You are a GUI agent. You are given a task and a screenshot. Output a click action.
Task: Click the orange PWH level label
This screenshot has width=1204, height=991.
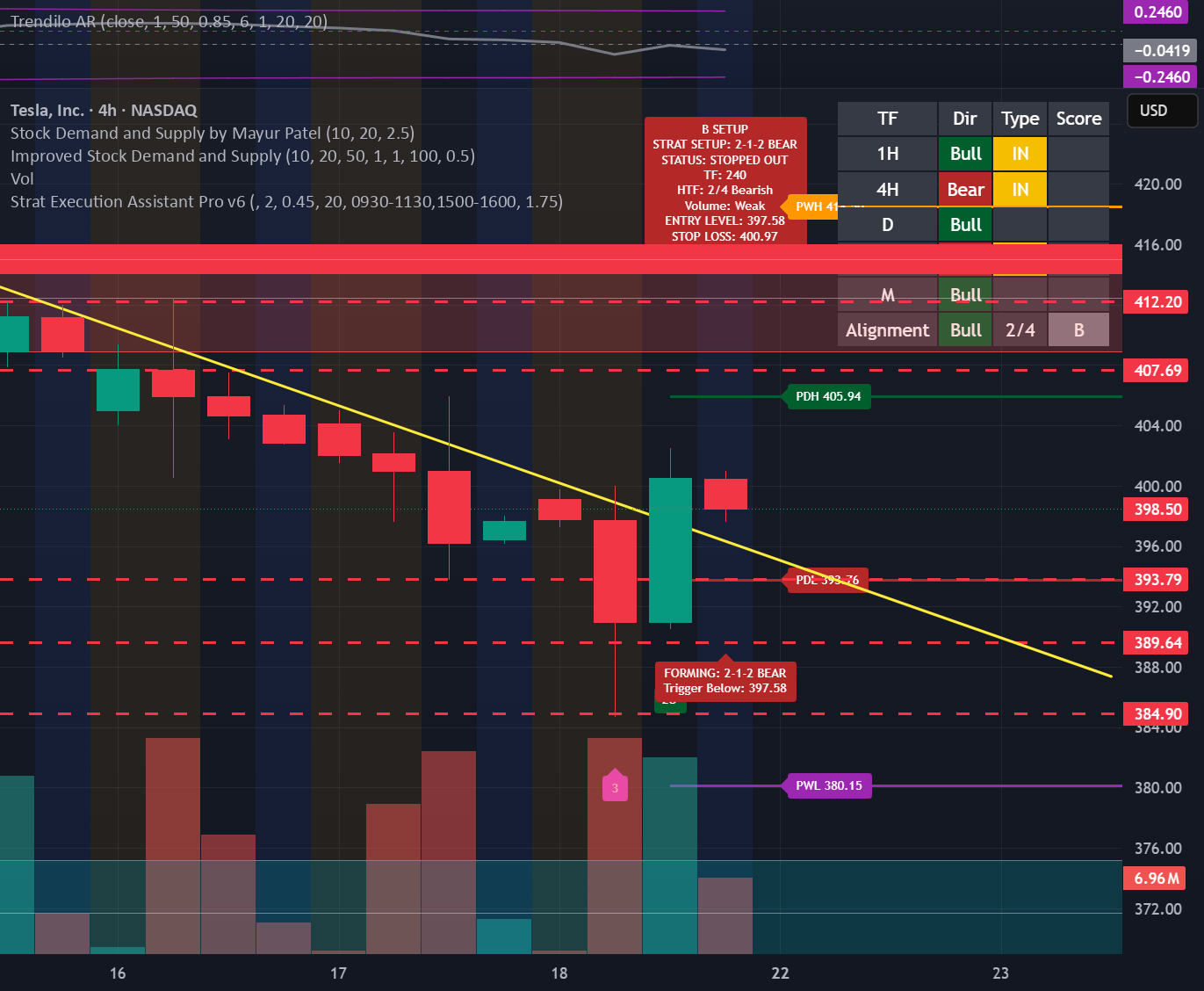[x=810, y=206]
